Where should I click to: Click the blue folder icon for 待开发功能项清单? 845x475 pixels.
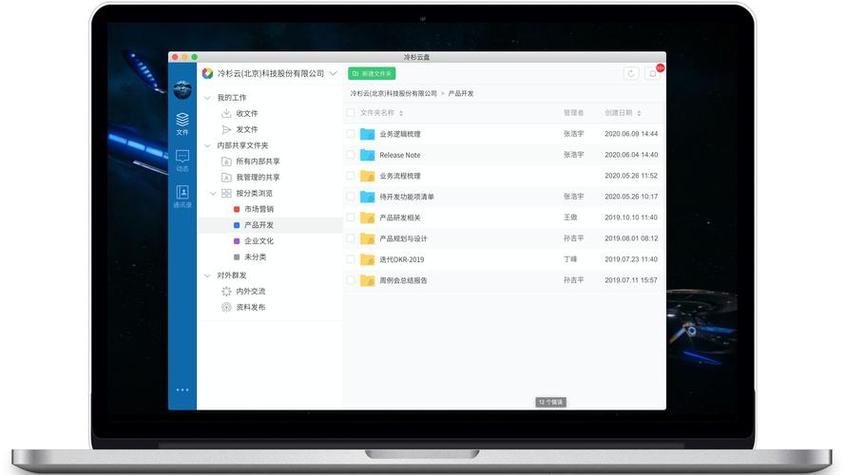[368, 197]
